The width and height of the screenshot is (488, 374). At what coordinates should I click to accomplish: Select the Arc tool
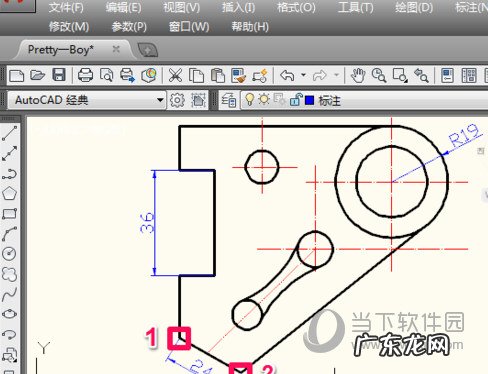pyautogui.click(x=9, y=234)
